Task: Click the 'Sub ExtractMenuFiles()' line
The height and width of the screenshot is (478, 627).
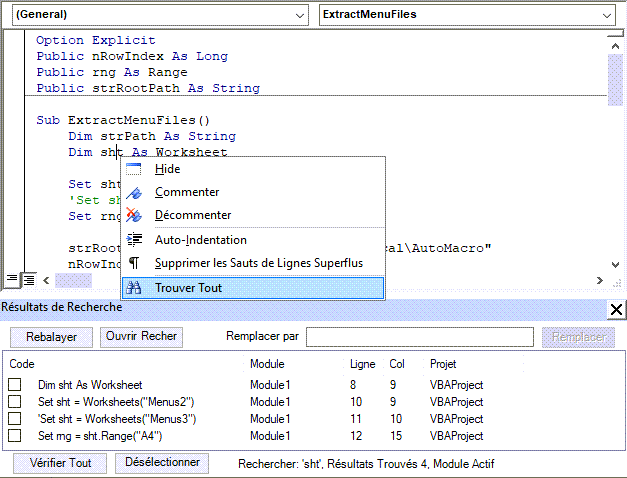Action: coord(123,120)
